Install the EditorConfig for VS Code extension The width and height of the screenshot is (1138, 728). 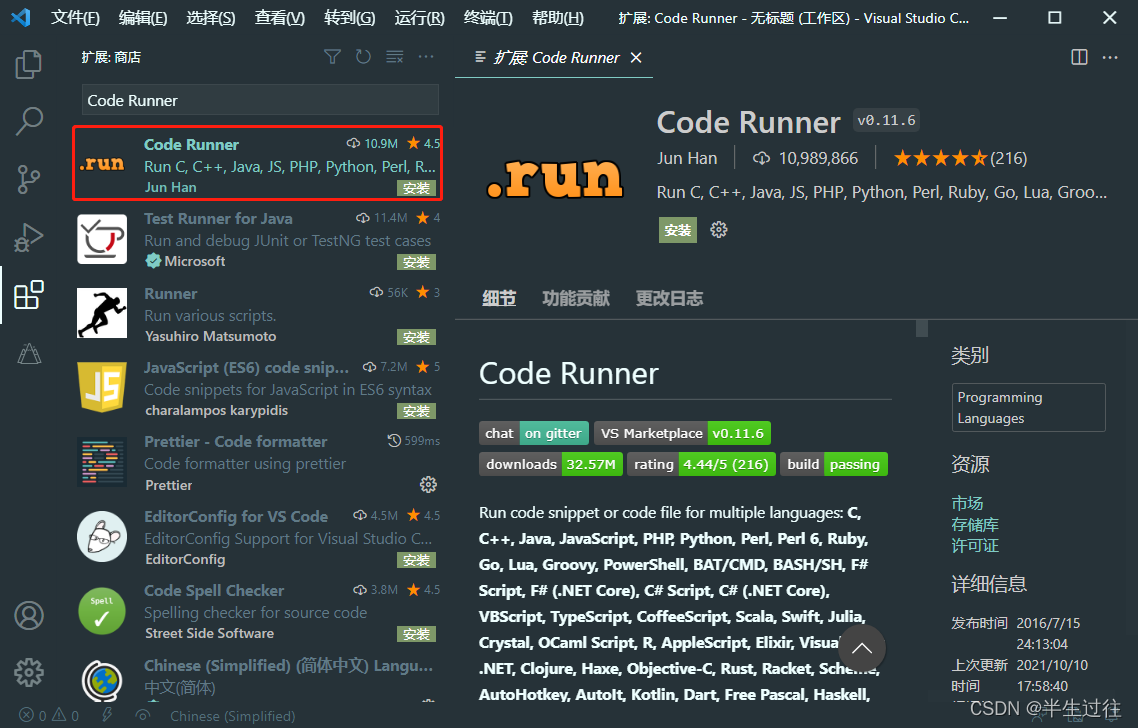[x=416, y=560]
